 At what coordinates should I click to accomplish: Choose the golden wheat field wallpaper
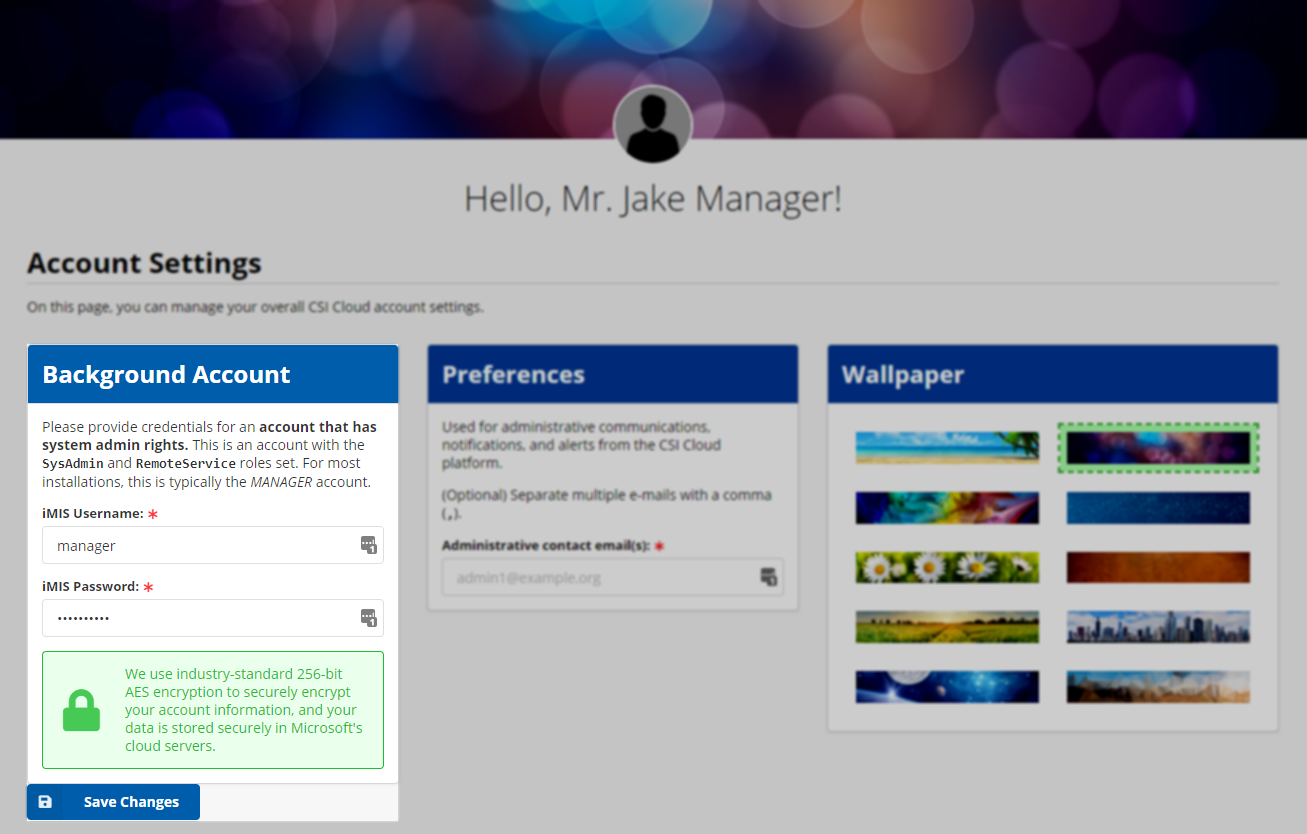(1158, 687)
